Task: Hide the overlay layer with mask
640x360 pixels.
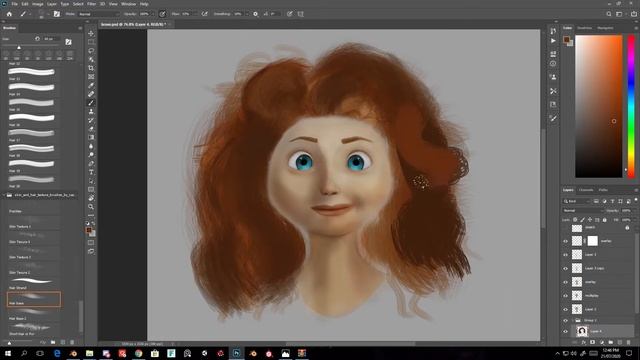Action: (x=566, y=241)
